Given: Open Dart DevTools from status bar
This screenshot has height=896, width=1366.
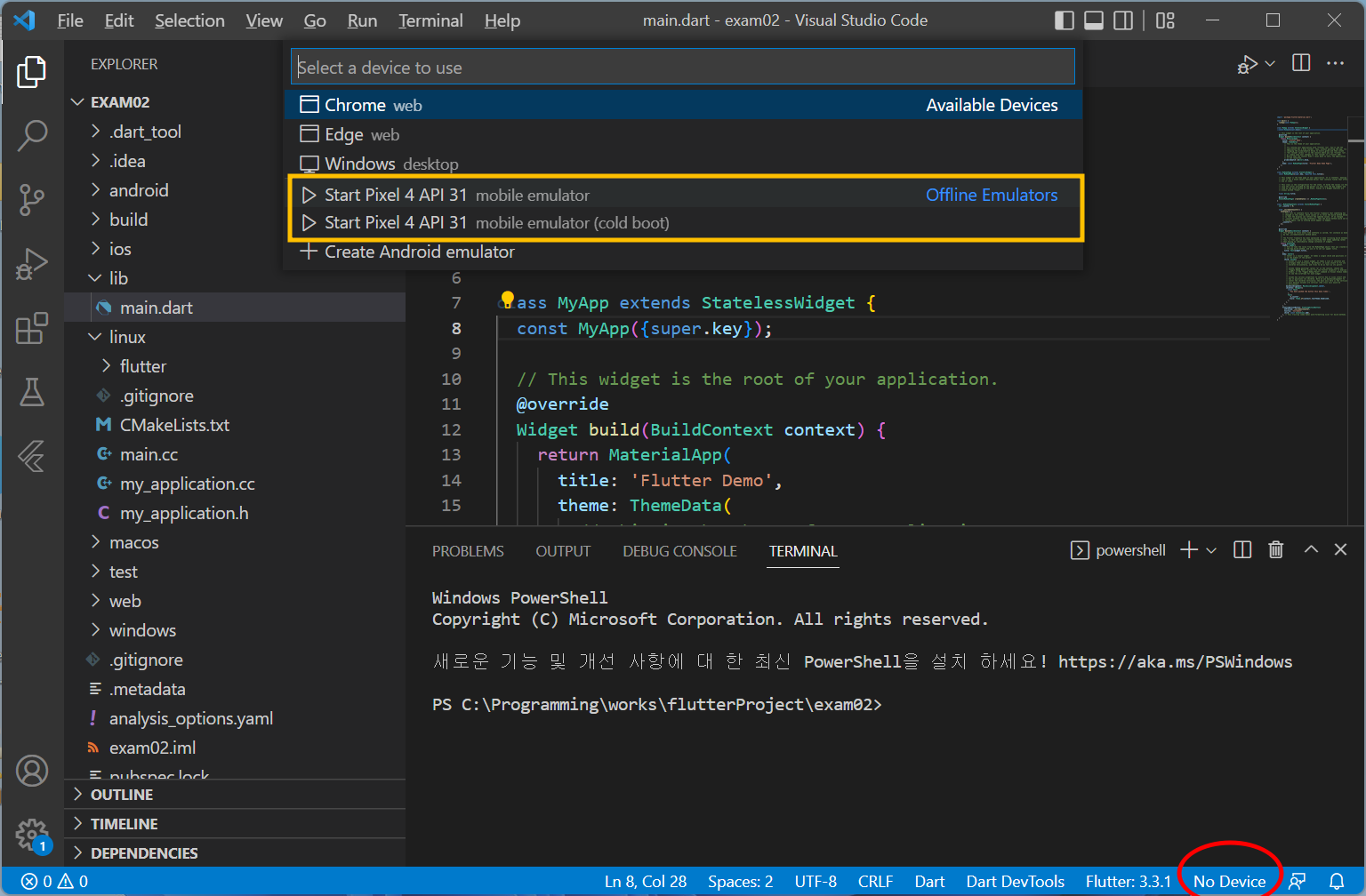Looking at the screenshot, I should [x=1016, y=881].
